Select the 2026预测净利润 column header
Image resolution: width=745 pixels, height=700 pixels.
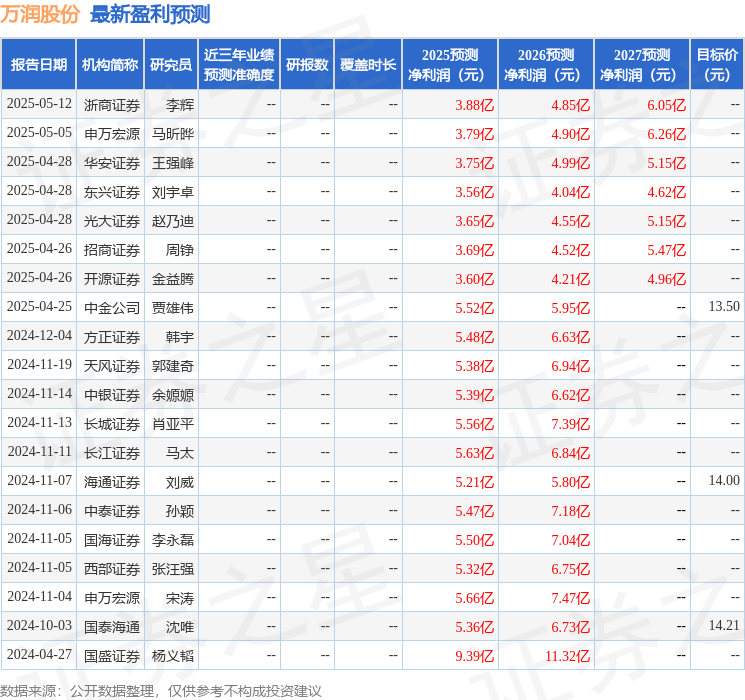point(546,65)
